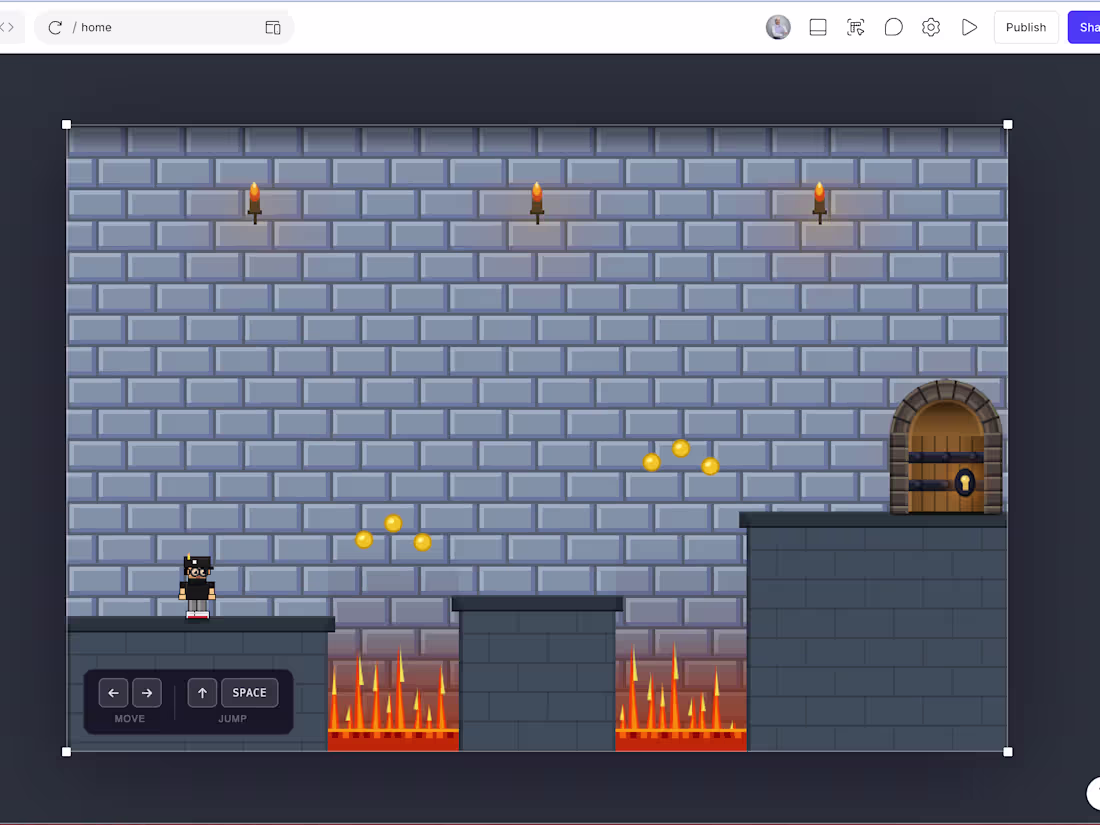Open the comments chat bubble icon
The height and width of the screenshot is (825, 1100).
point(893,27)
